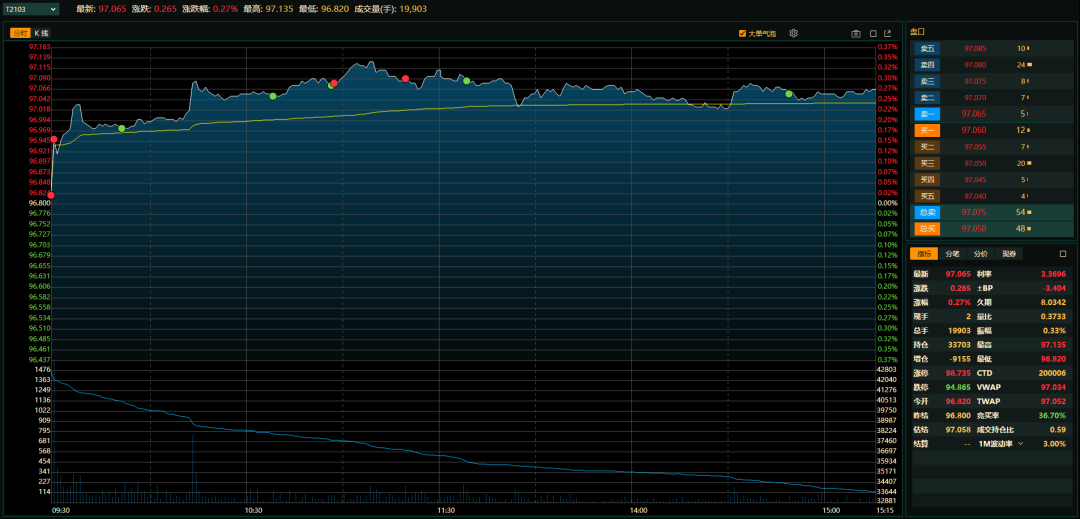Open the 分笔 tab

[952, 253]
